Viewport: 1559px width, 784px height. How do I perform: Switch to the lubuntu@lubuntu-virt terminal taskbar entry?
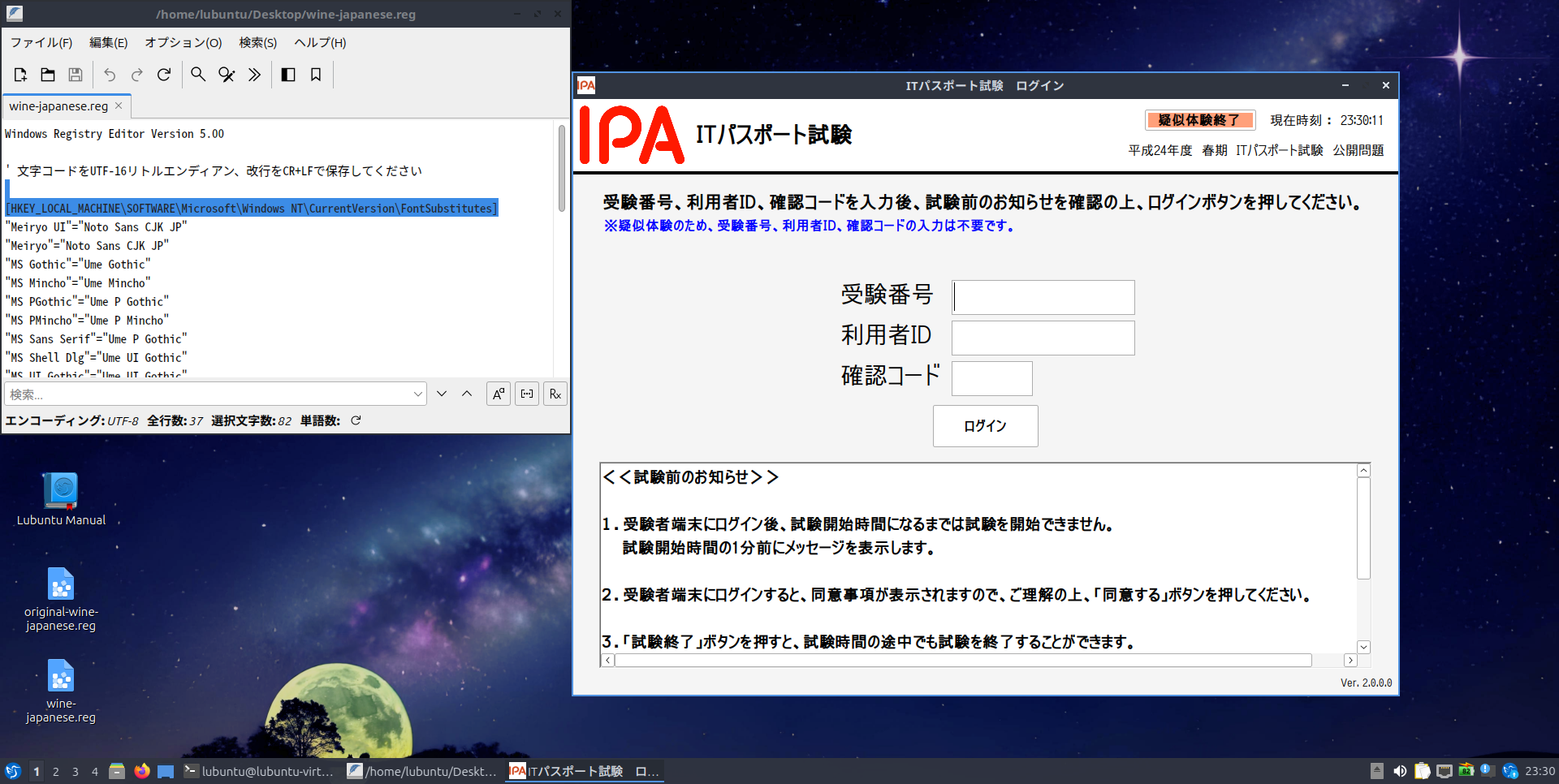click(x=260, y=771)
